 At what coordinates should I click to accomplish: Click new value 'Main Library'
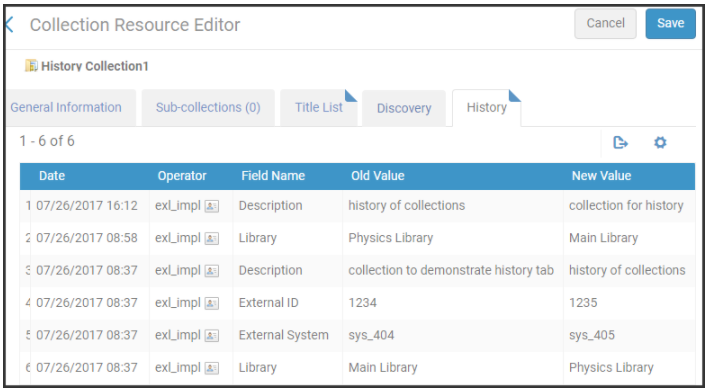pyautogui.click(x=603, y=238)
